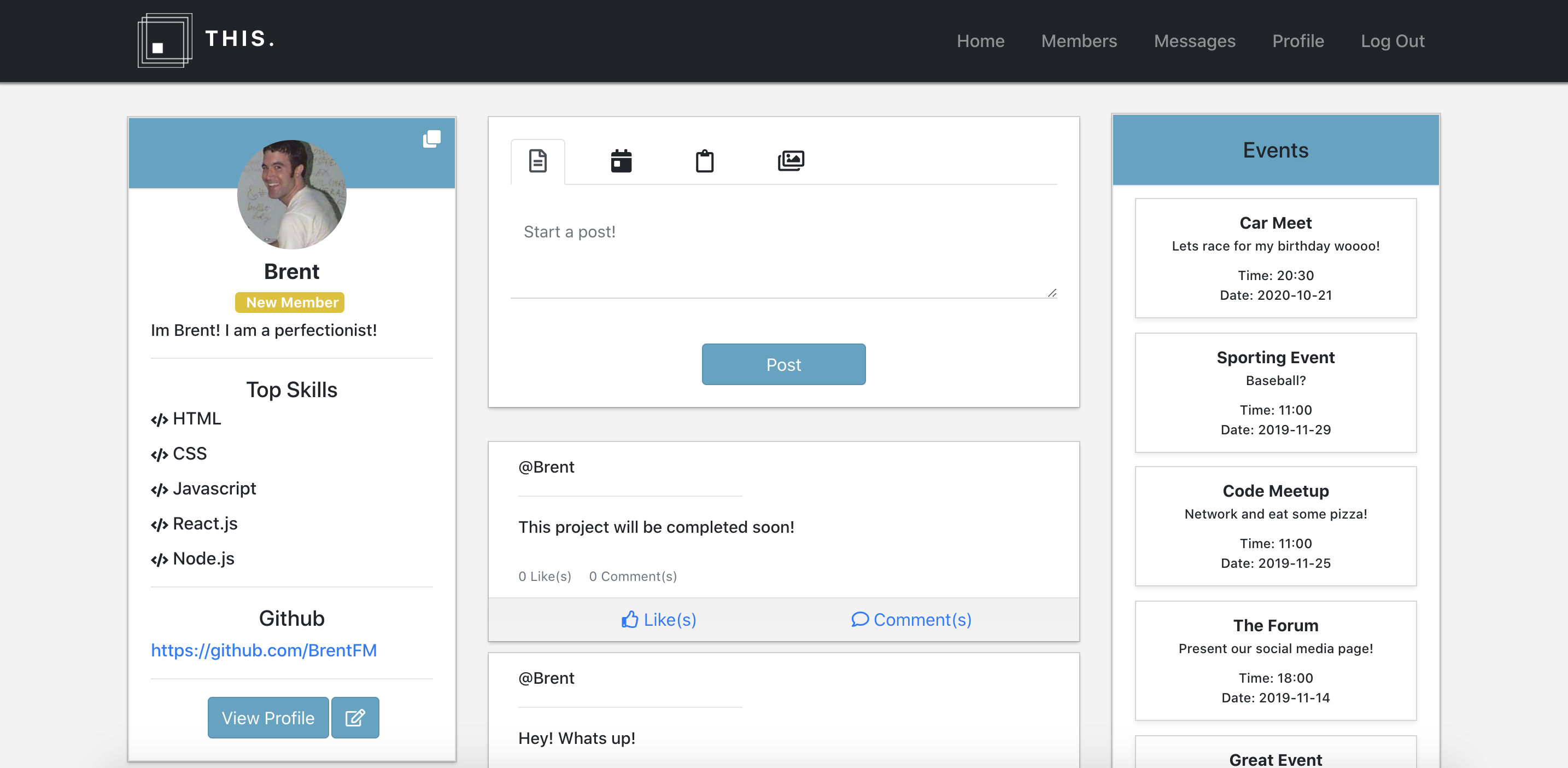Viewport: 1568px width, 768px height.
Task: Click the Brent name heading
Action: tap(291, 271)
